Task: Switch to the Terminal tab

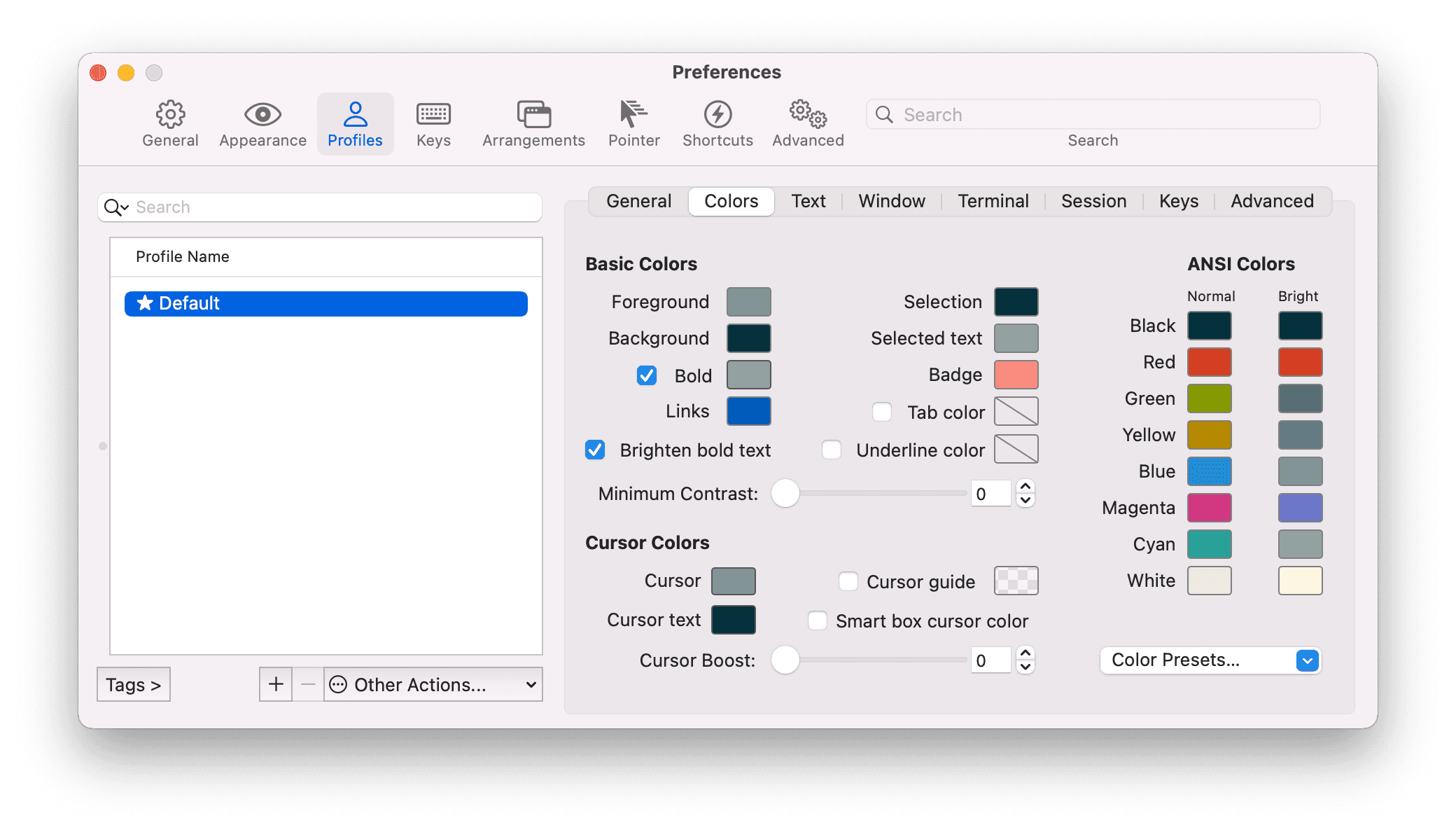Action: point(993,201)
